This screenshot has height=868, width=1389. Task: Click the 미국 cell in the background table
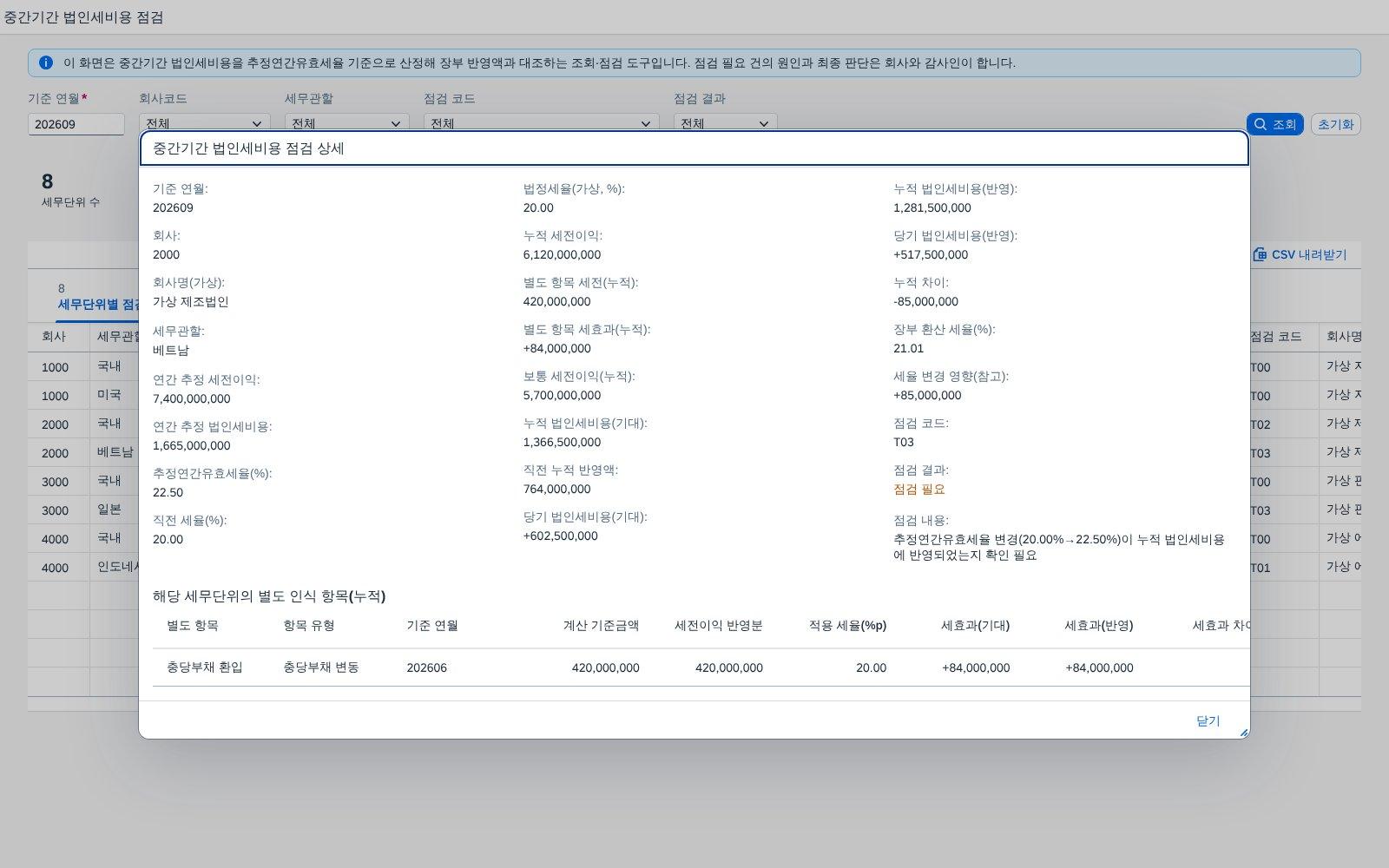pos(109,395)
